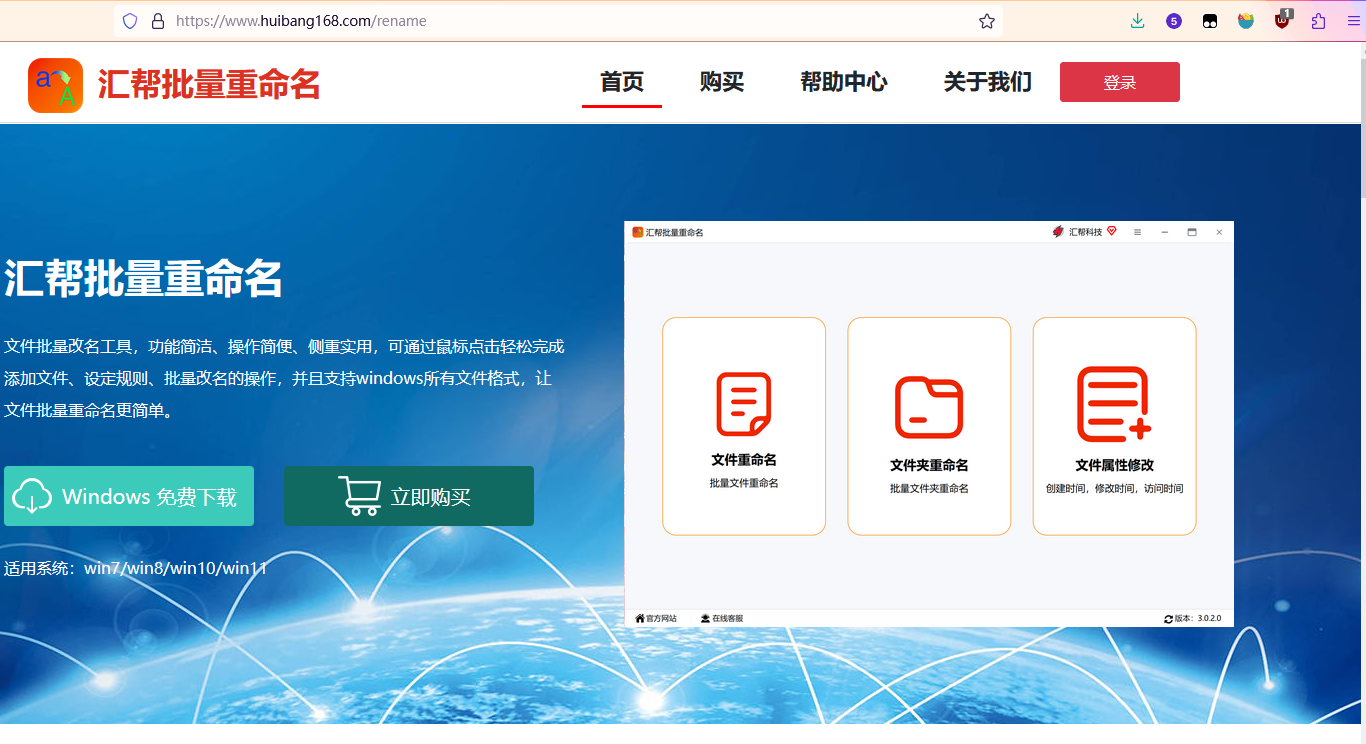Click the red 文件属性修改 list-plus icon
Screen dimensions: 1366x744
1114,404
